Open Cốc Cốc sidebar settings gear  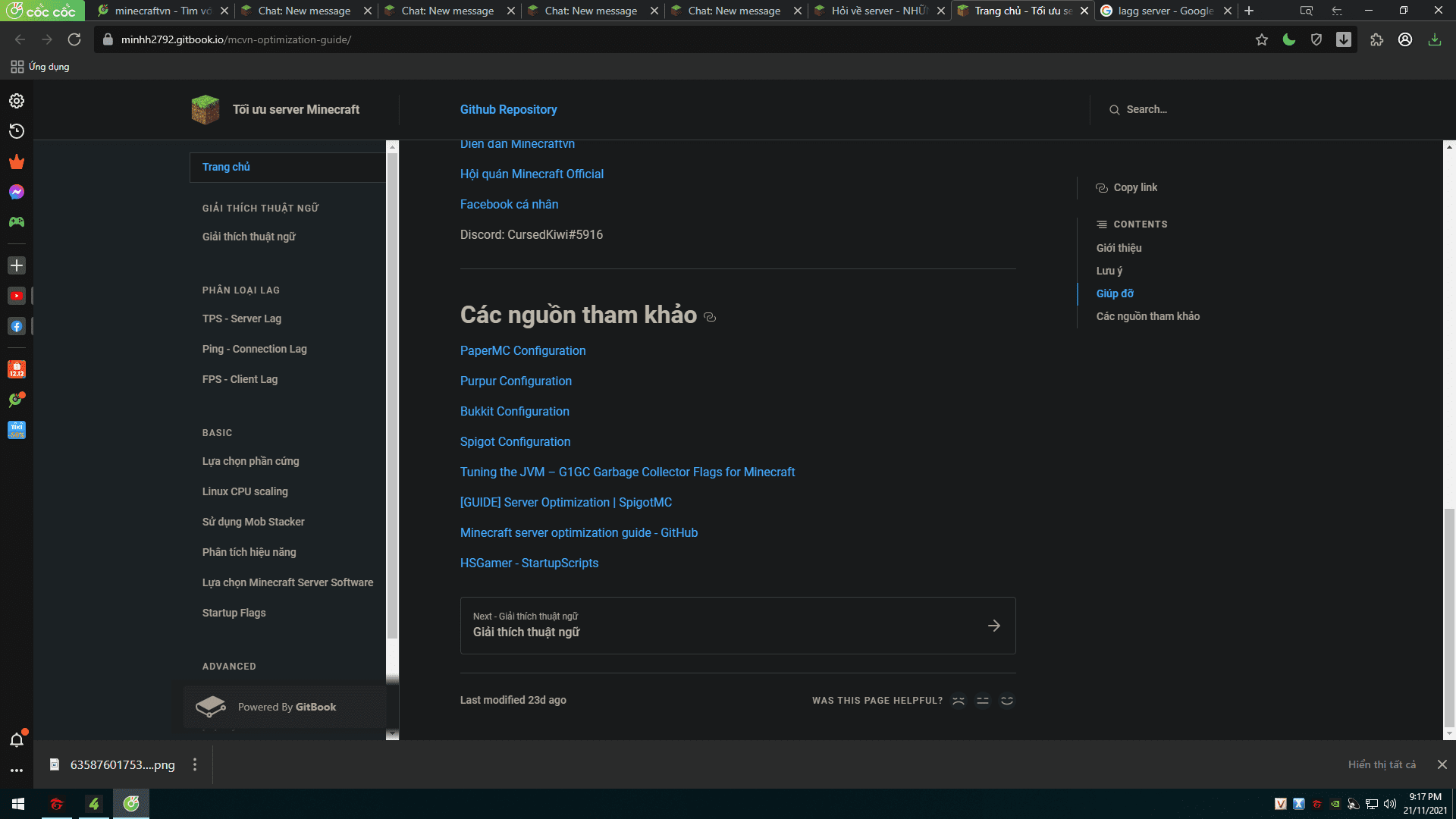(17, 101)
